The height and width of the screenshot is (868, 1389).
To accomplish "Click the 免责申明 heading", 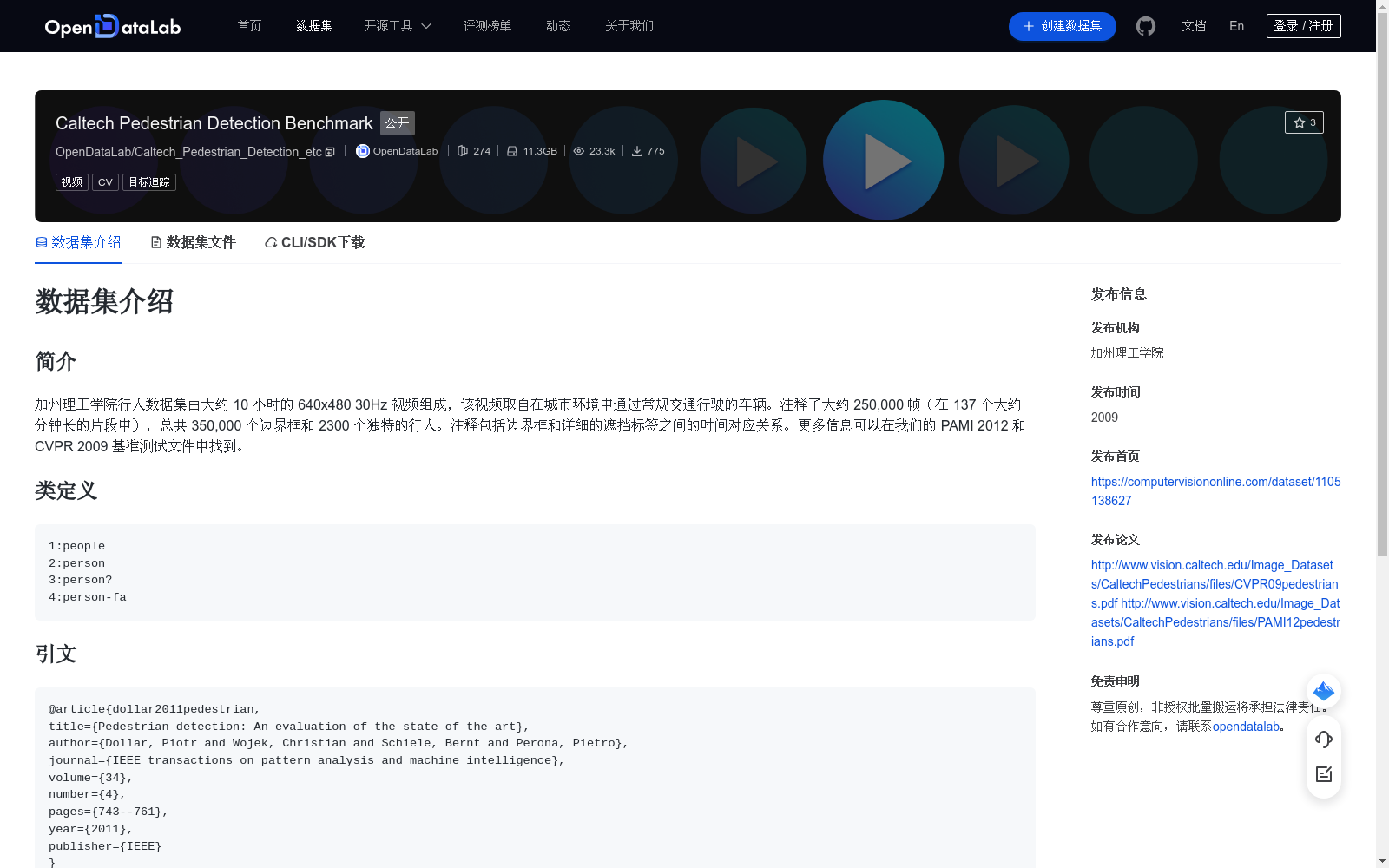I will pyautogui.click(x=1116, y=681).
